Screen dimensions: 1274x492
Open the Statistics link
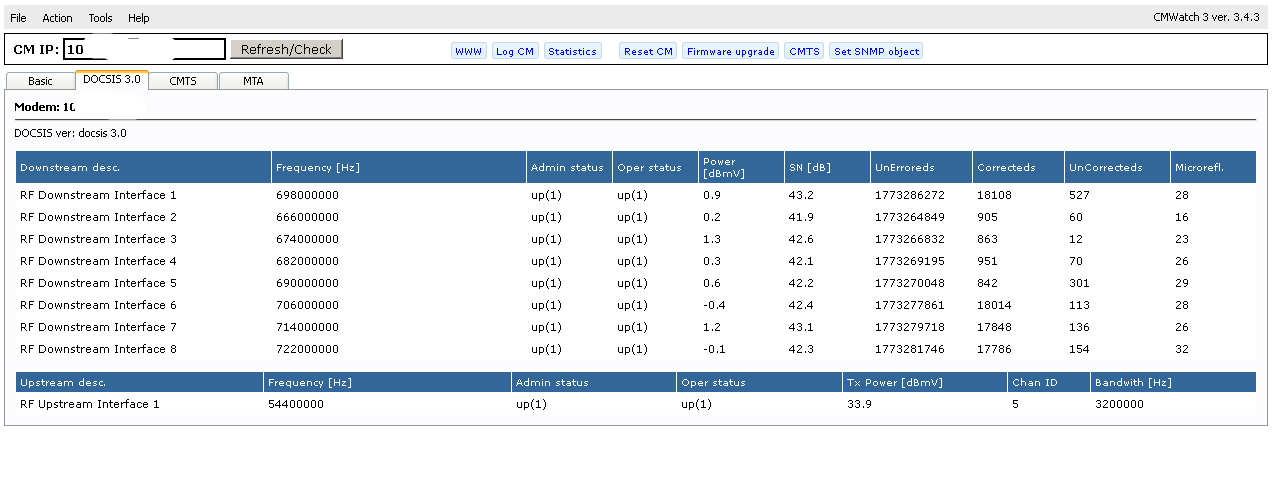[x=572, y=51]
